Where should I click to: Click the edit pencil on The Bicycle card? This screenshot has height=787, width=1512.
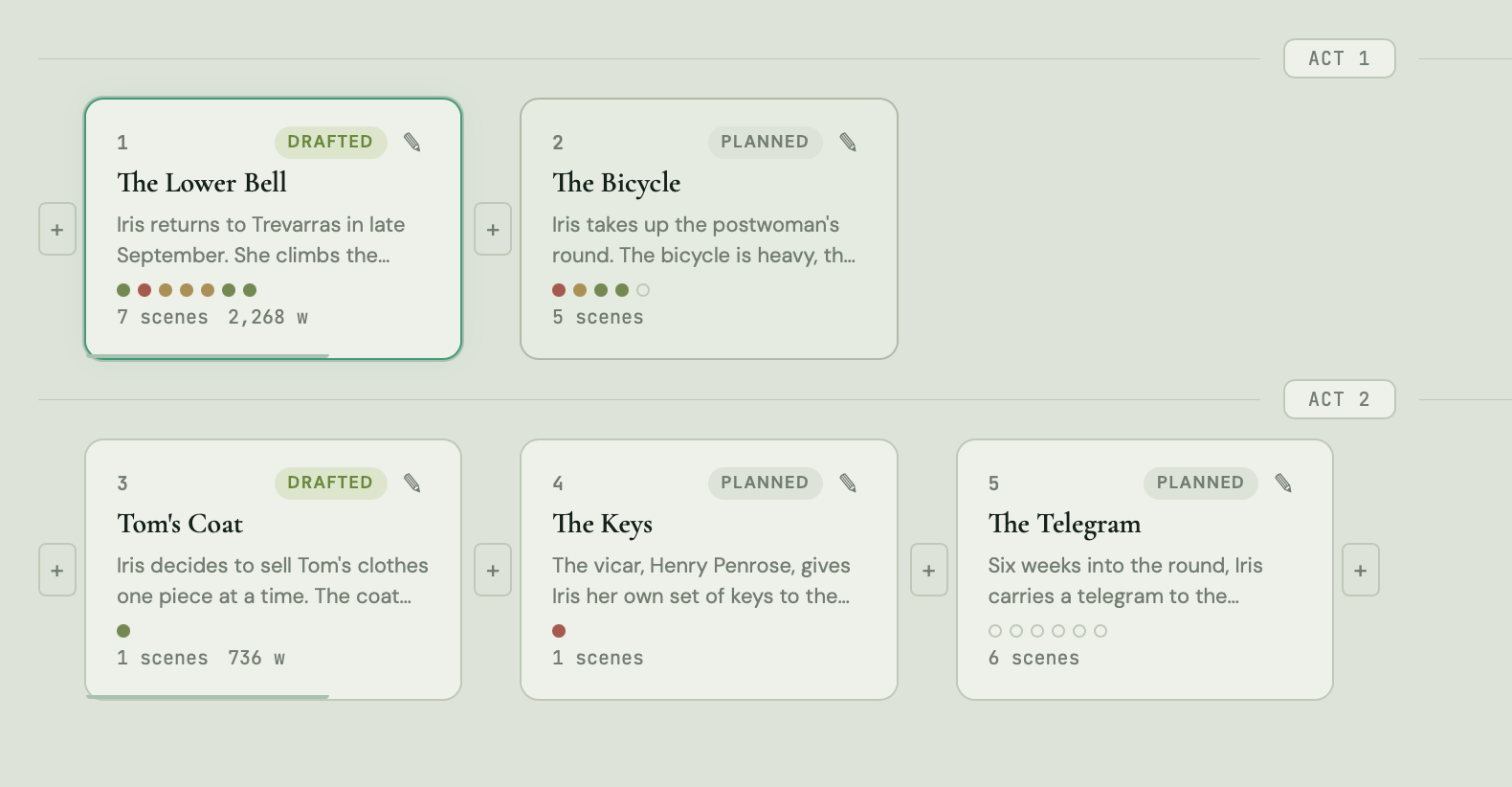848,143
